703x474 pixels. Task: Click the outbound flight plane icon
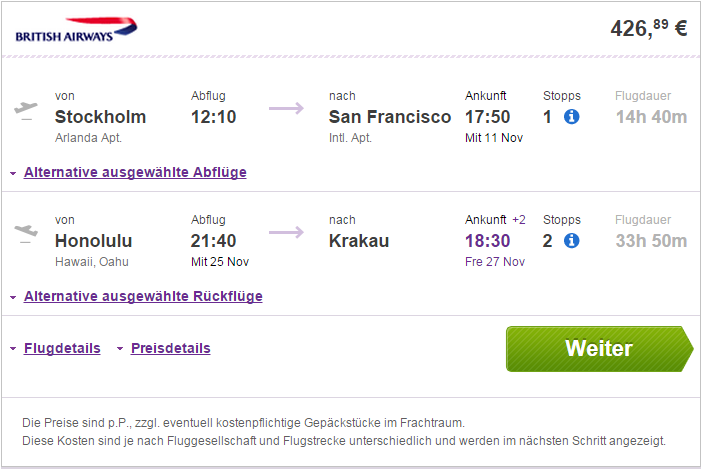point(26,111)
